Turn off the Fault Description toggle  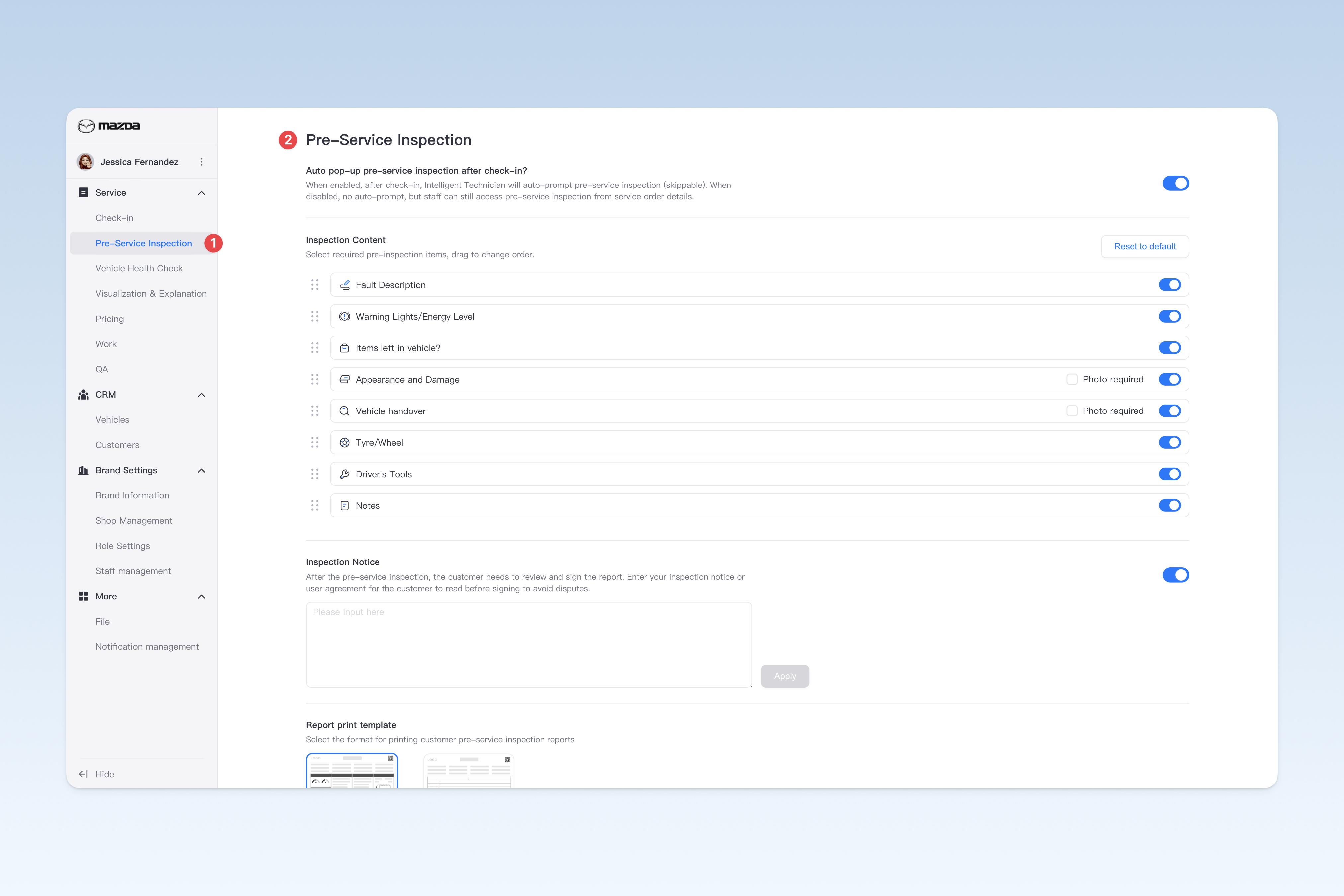pos(1170,285)
